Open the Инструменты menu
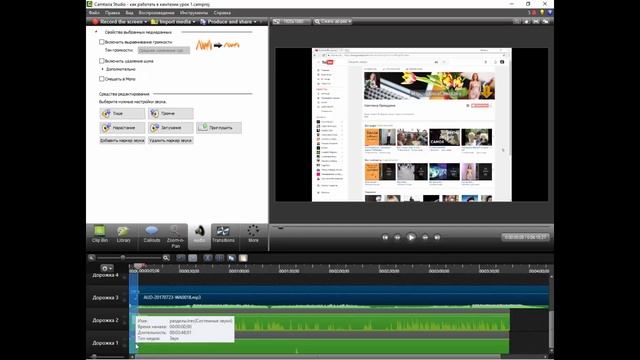This screenshot has height=360, width=640. pos(194,13)
